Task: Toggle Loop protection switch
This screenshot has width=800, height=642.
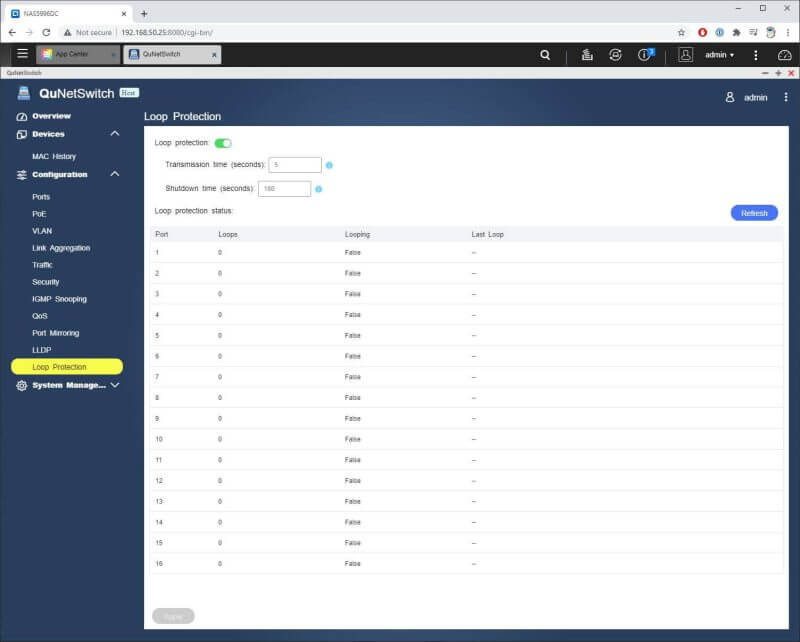Action: 223,143
